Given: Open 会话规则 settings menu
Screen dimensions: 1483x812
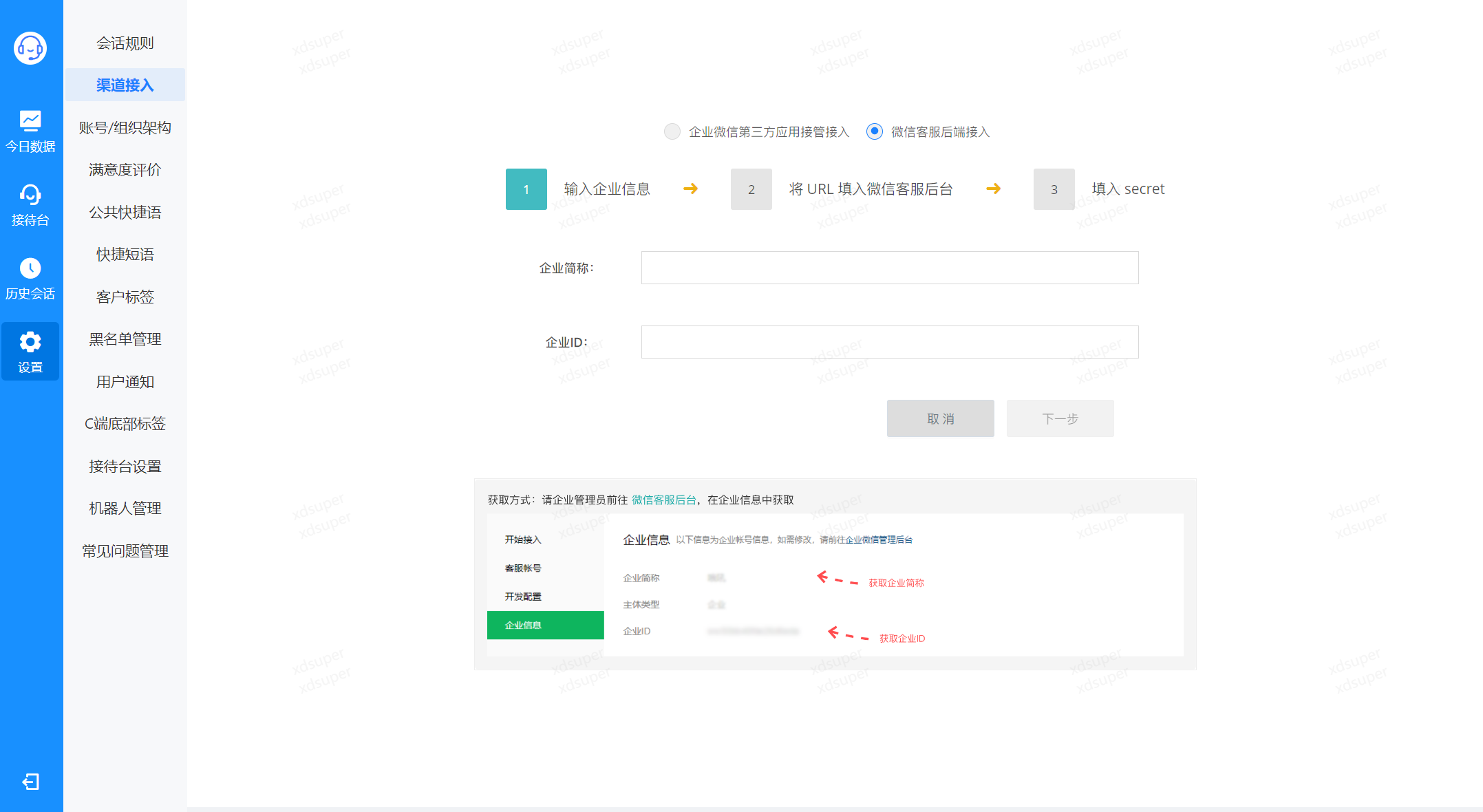Looking at the screenshot, I should coord(125,43).
